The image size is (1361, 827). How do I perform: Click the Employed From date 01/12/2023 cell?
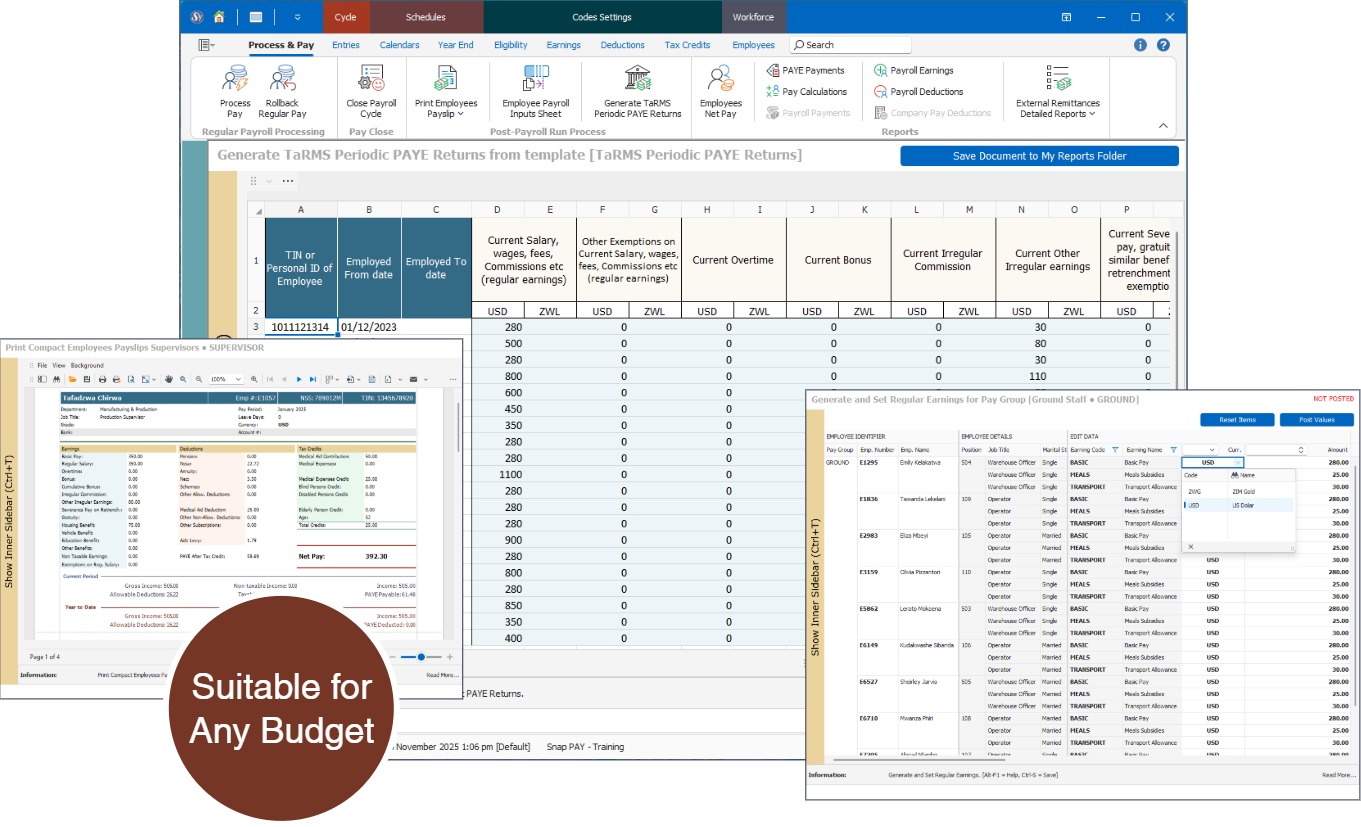369,327
